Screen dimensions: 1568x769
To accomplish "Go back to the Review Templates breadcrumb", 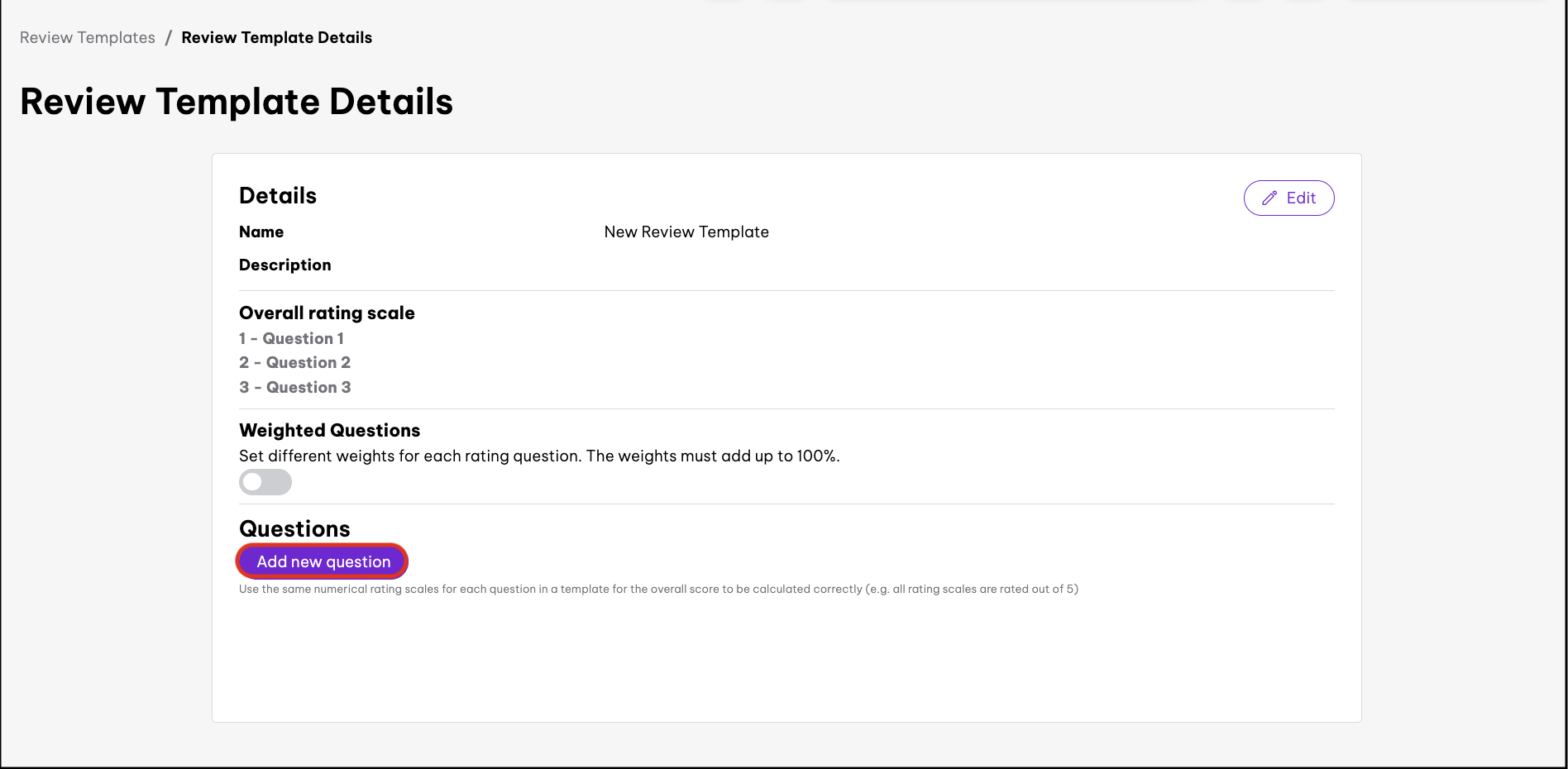I will (88, 38).
